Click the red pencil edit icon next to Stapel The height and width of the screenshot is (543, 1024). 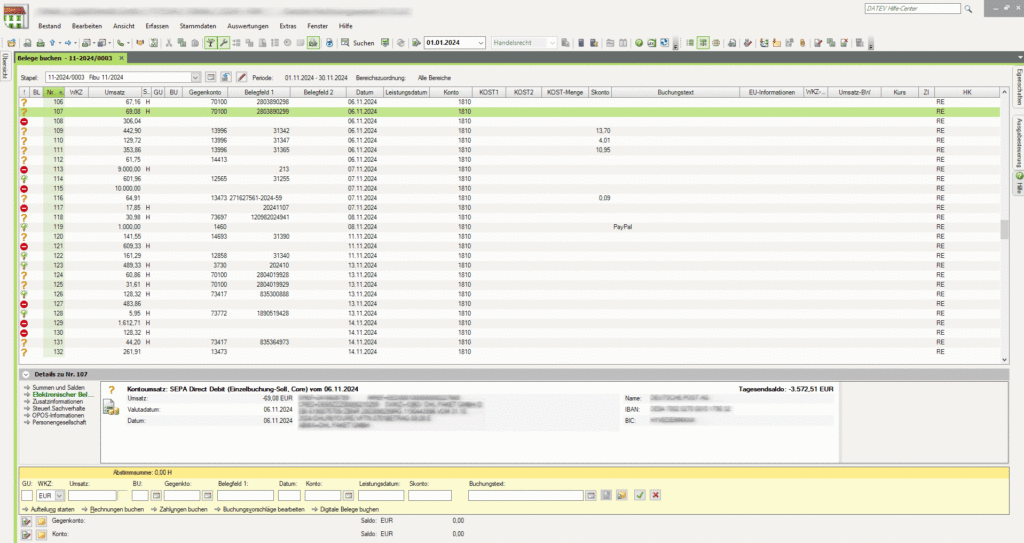(x=242, y=77)
